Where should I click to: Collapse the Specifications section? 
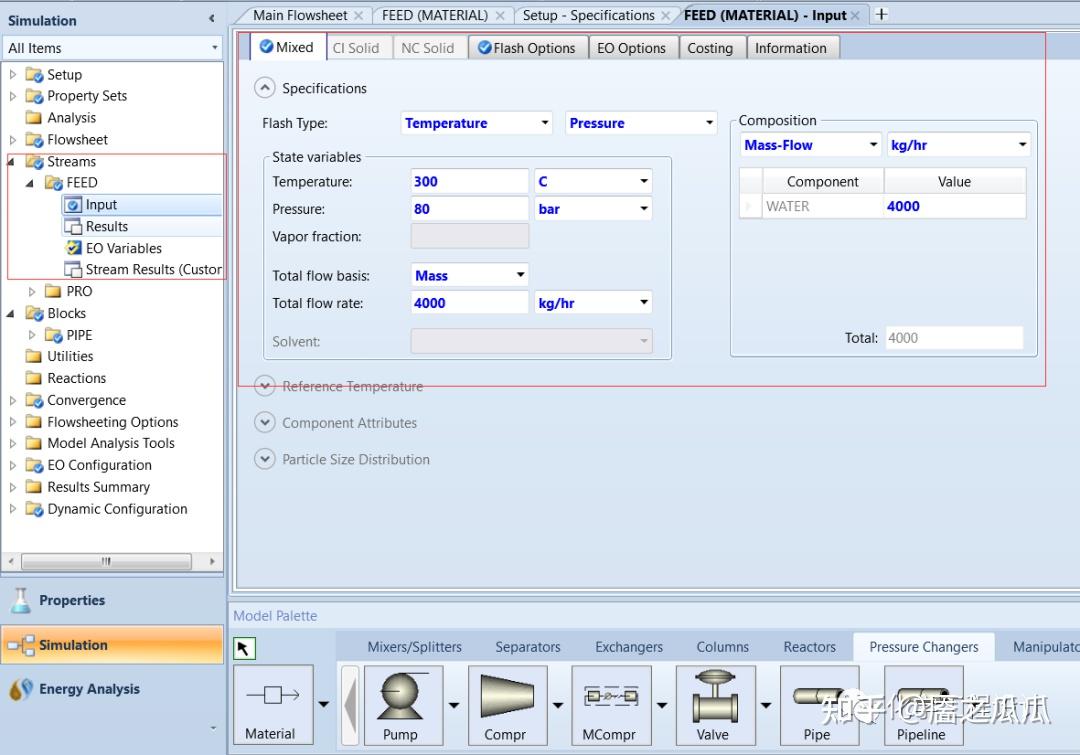(265, 88)
